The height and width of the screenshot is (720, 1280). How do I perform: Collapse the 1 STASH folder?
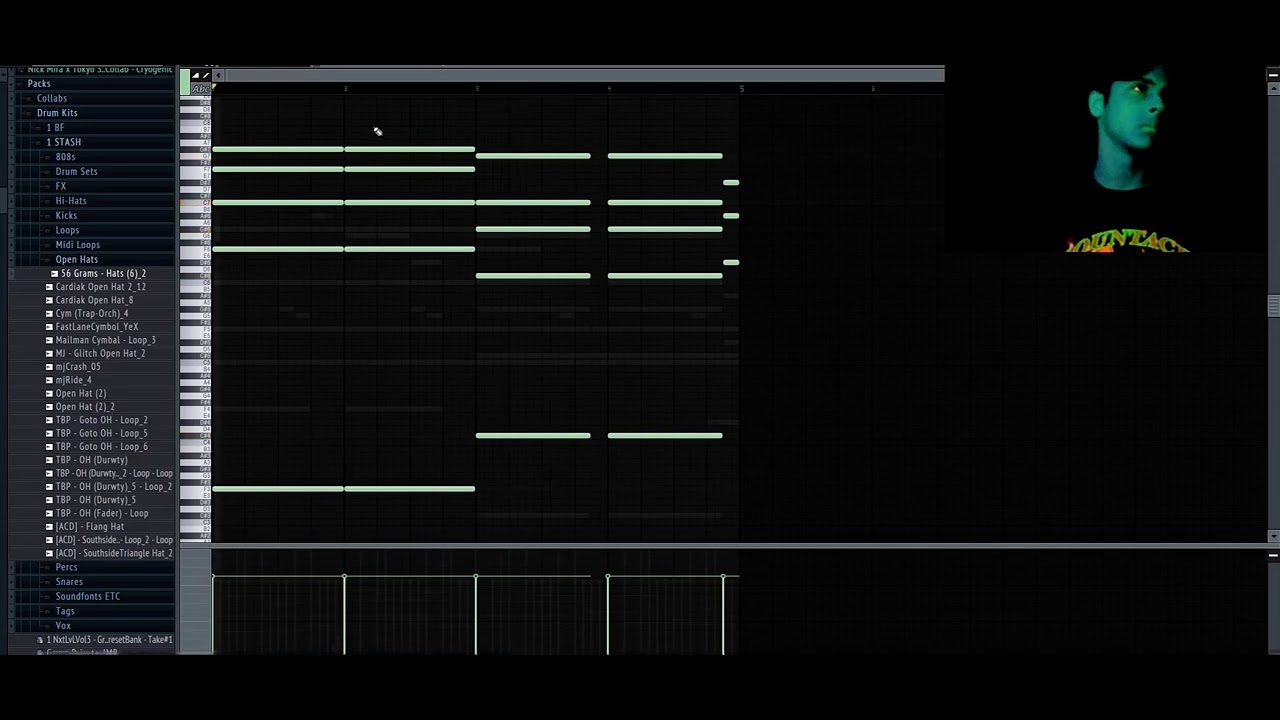click(64, 142)
